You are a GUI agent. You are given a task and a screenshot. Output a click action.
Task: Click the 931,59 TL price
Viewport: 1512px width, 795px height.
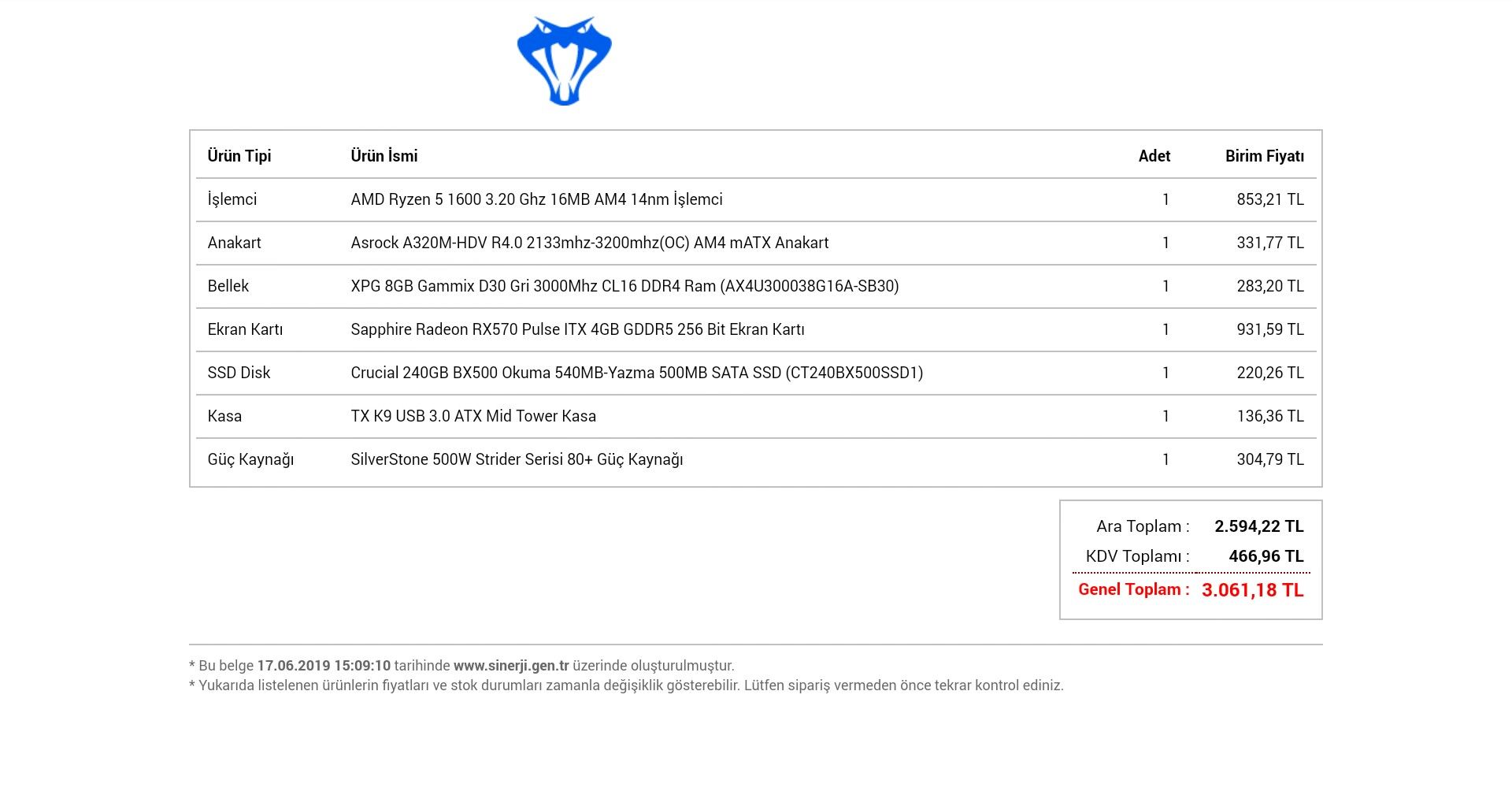(1270, 329)
